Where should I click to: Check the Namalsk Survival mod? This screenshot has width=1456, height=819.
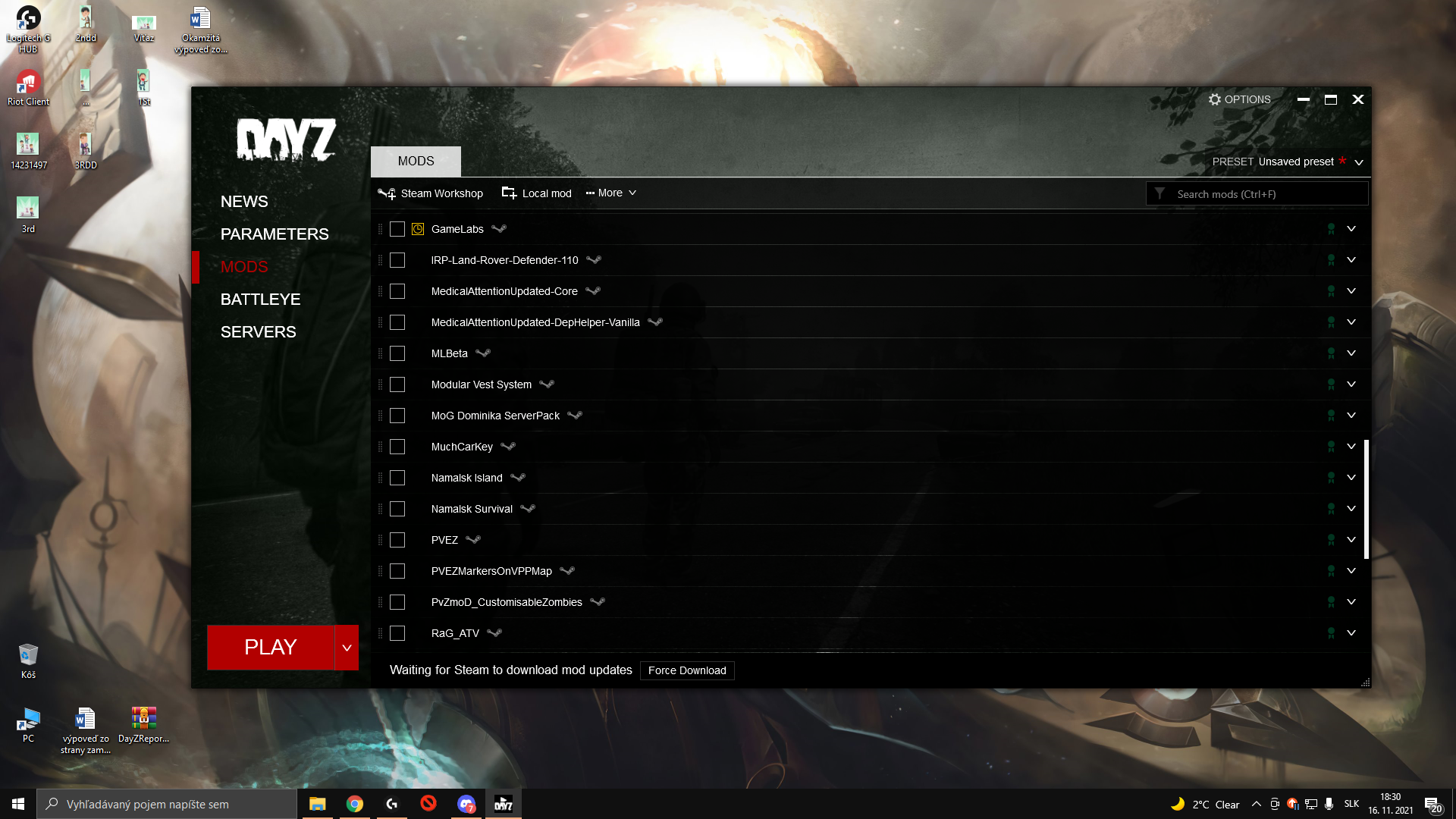[397, 509]
